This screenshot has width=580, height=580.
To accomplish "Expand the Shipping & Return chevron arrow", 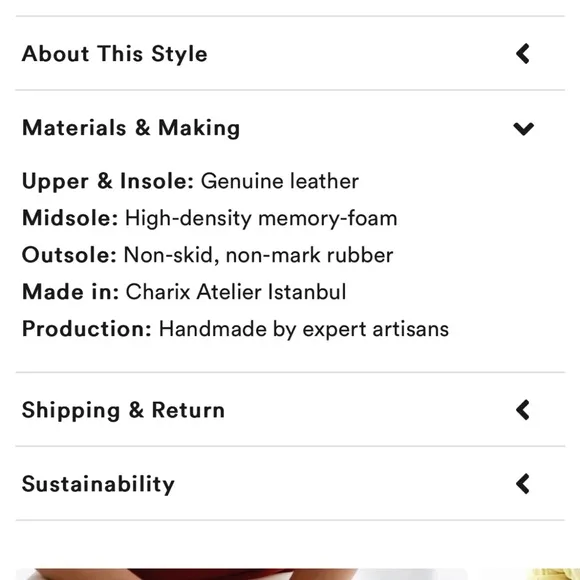I will tap(523, 410).
